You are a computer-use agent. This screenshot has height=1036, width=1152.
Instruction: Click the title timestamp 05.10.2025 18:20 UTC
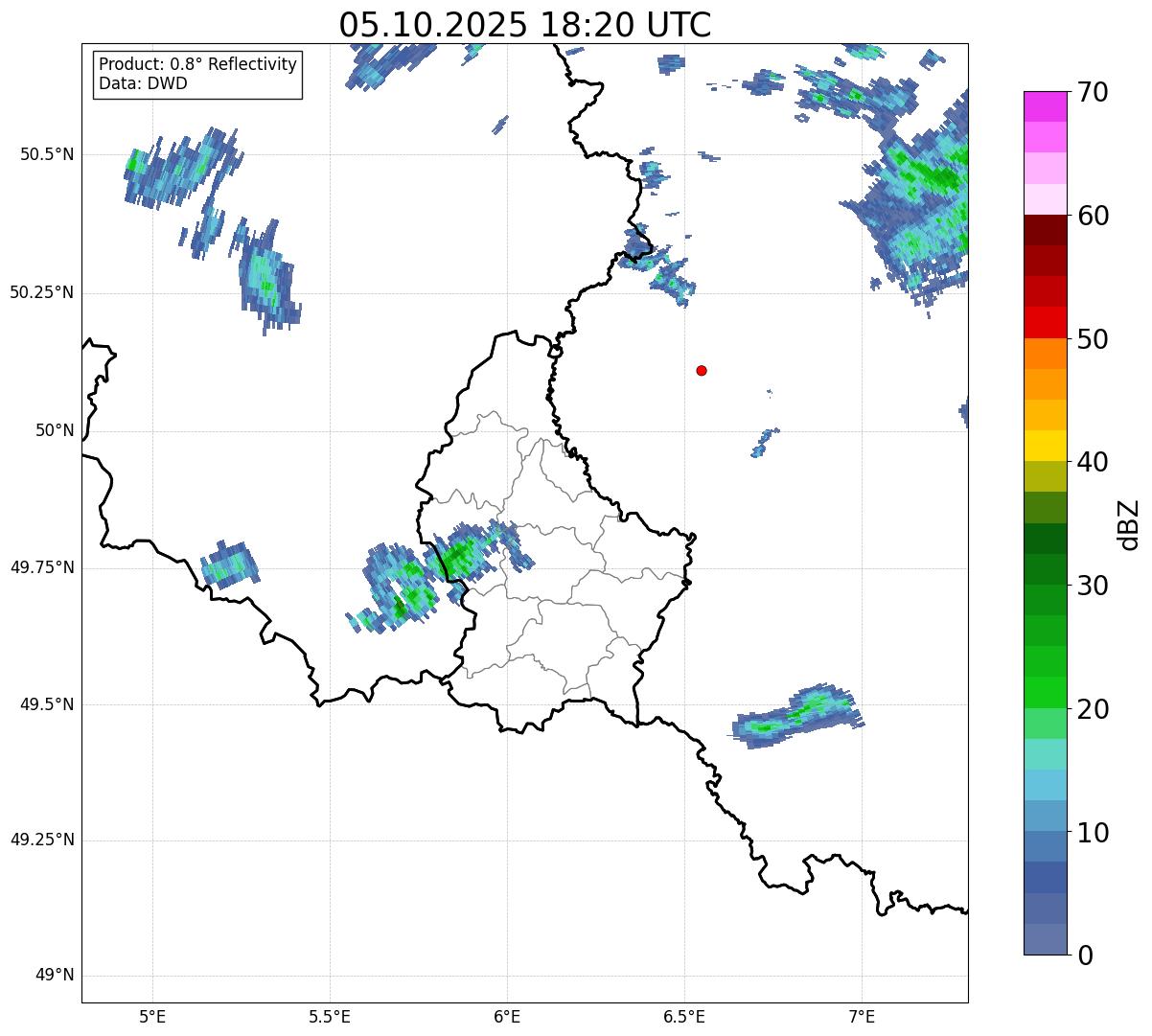(x=525, y=25)
